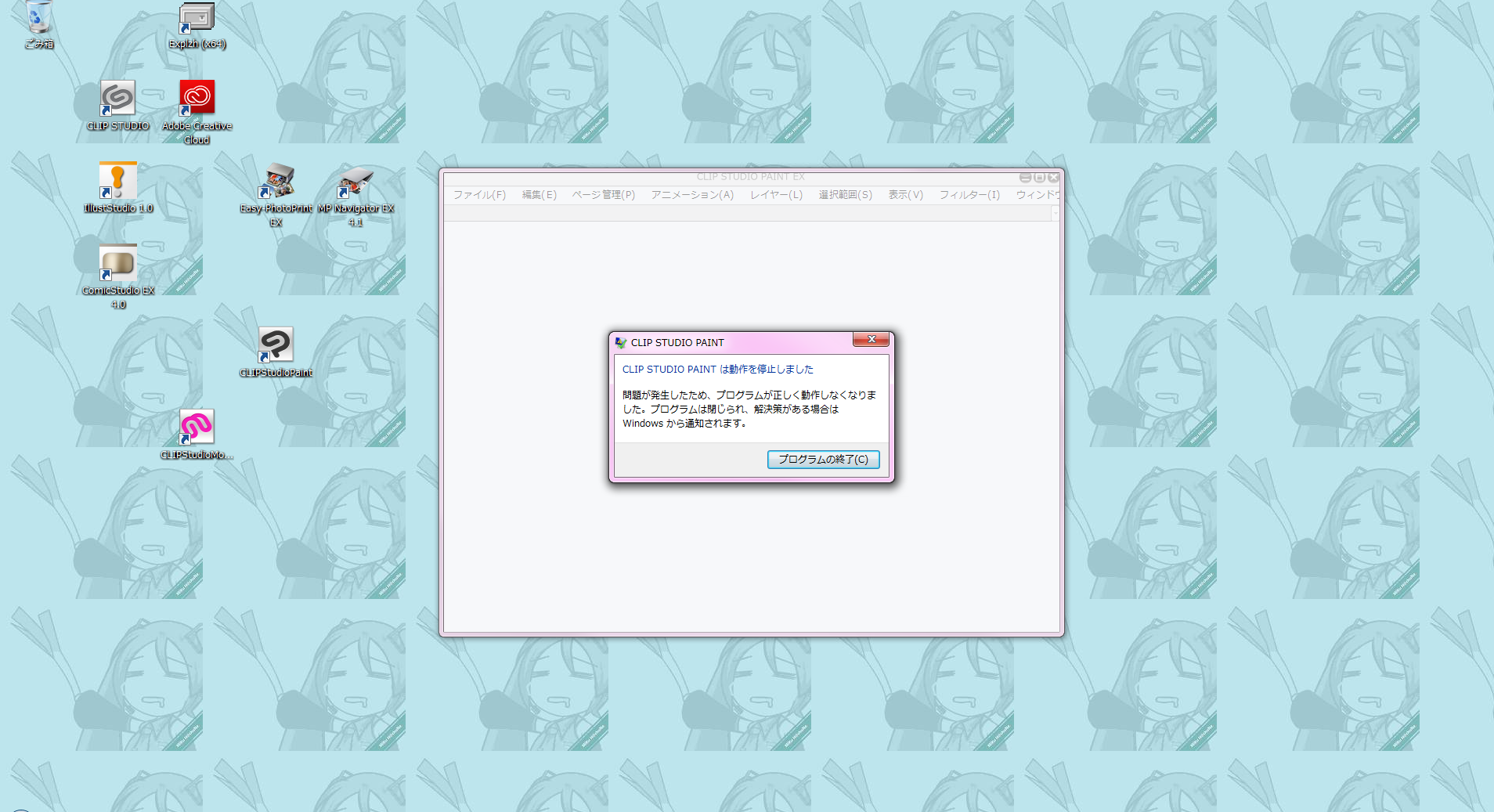Open the 表示(V) menu
The width and height of the screenshot is (1494, 812).
coord(905,195)
